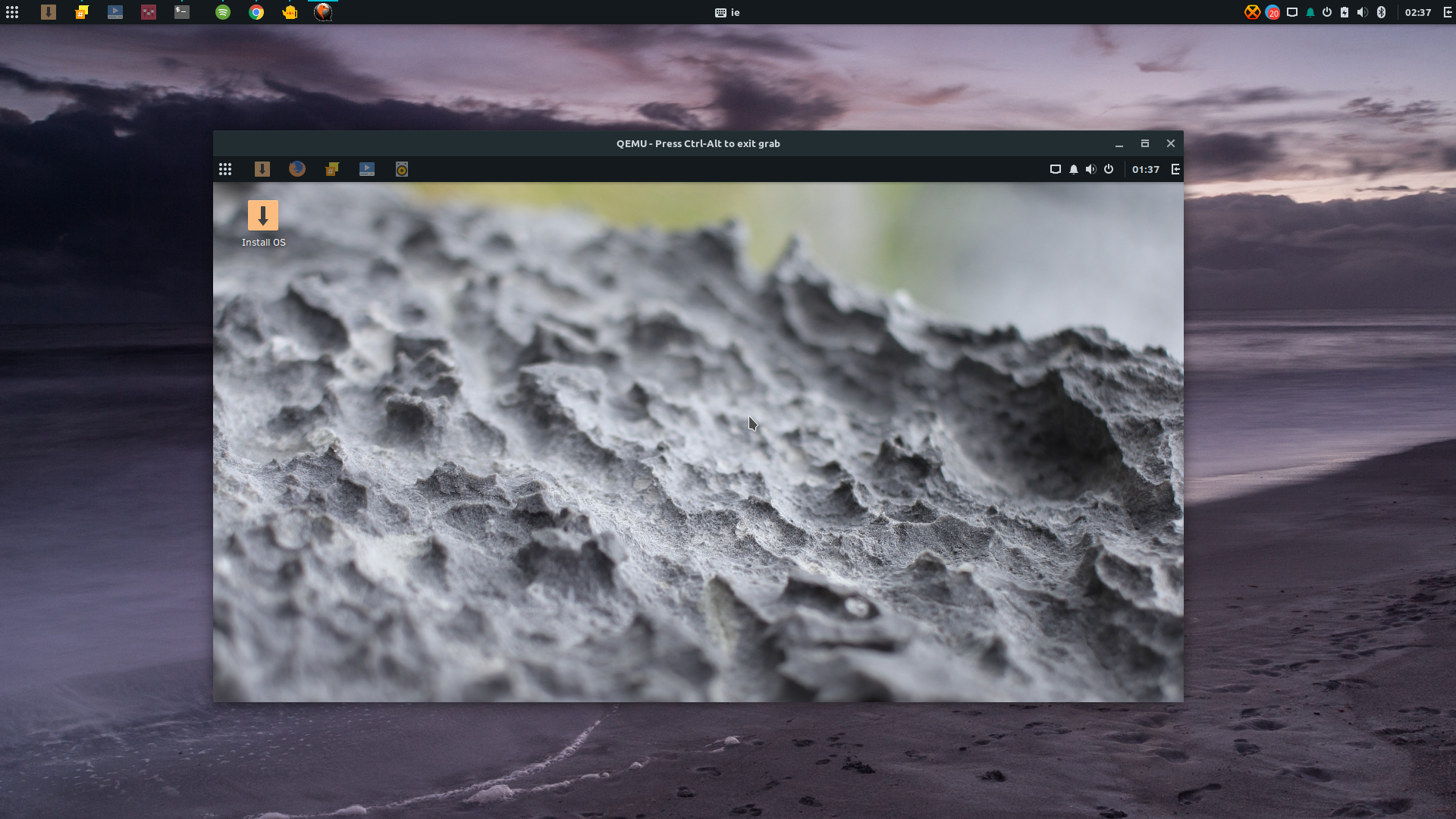Image resolution: width=1456 pixels, height=819 pixels.
Task: Open the yellow teapot app in host panel
Action: pyautogui.click(x=290, y=12)
